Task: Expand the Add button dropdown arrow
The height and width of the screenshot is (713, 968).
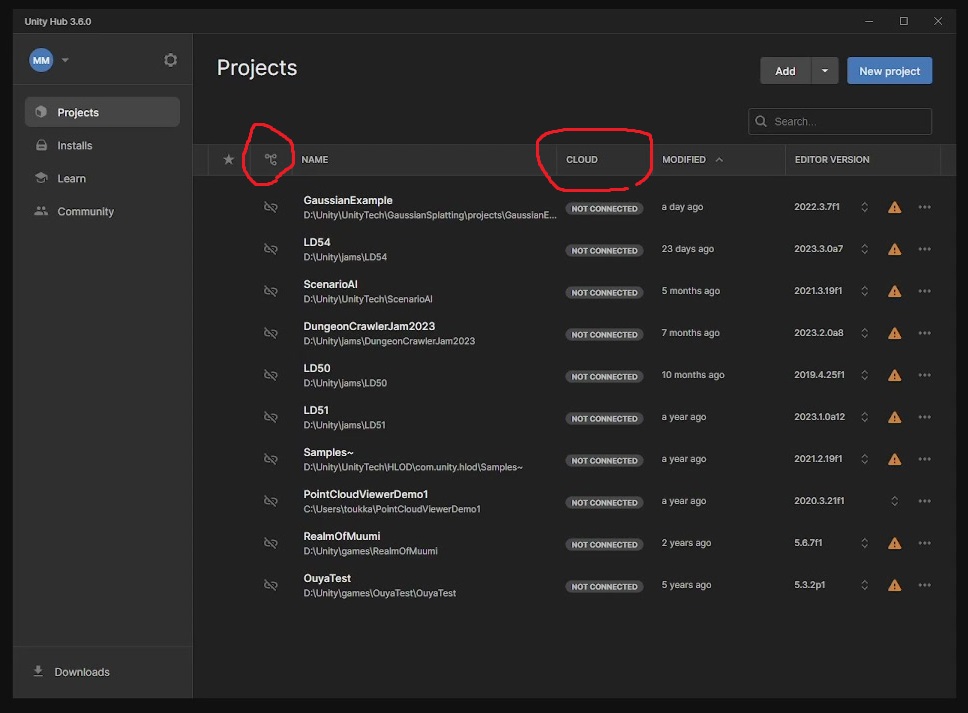Action: (825, 71)
